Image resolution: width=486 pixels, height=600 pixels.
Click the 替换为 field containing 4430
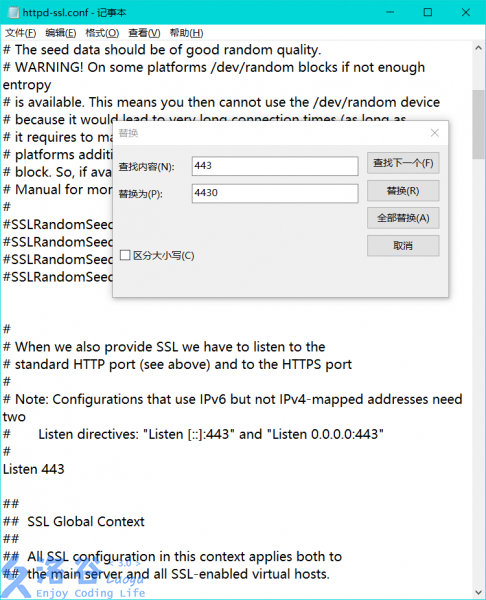(x=275, y=193)
